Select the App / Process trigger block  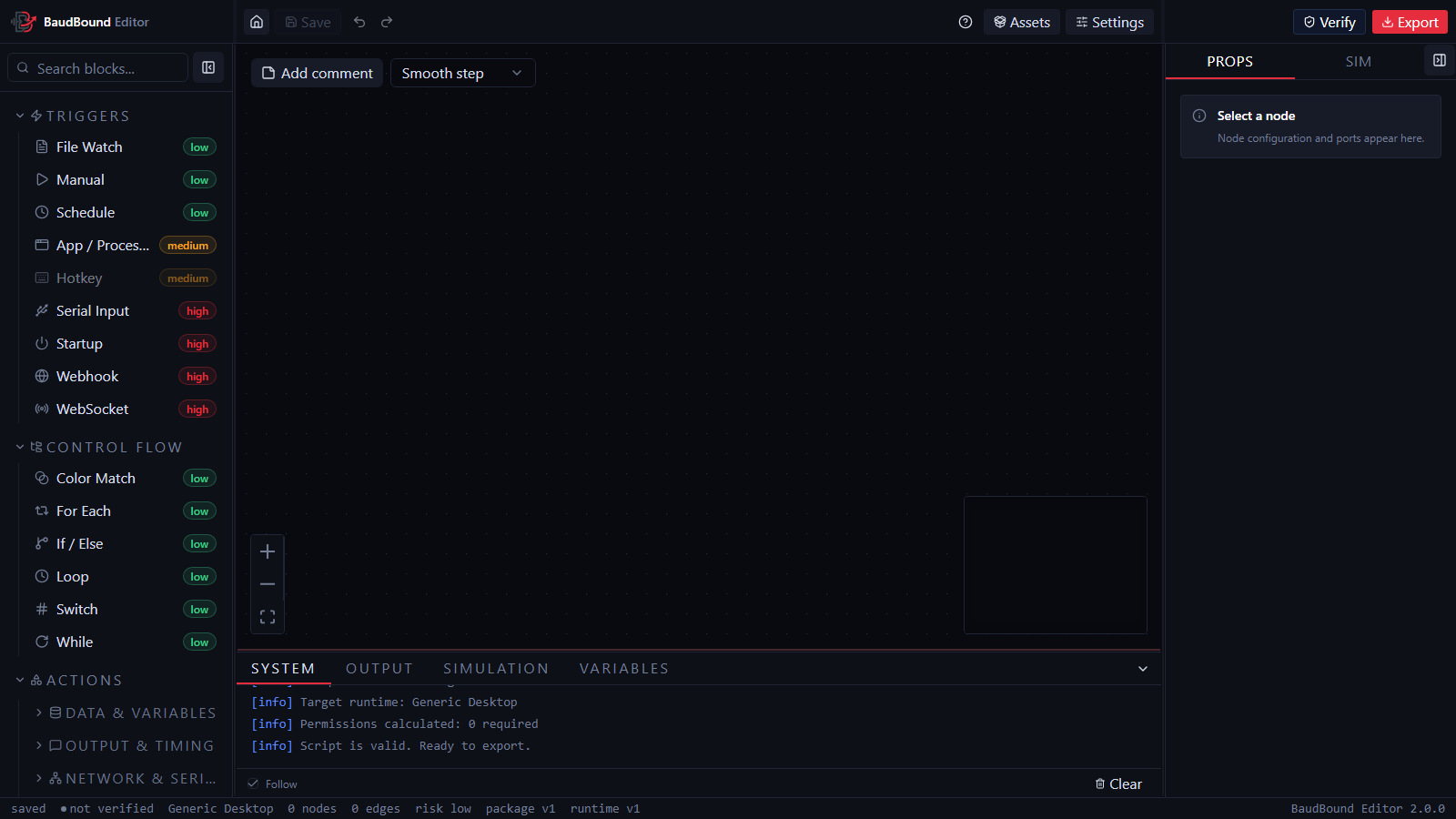pyautogui.click(x=126, y=245)
